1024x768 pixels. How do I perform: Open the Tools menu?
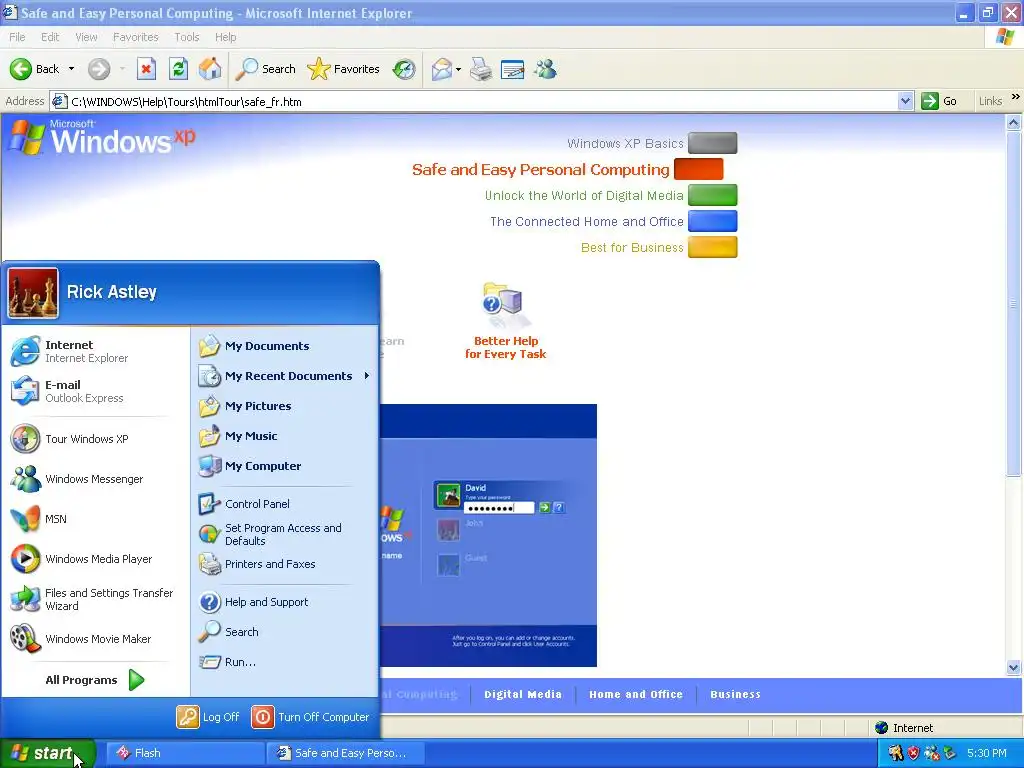tap(186, 37)
